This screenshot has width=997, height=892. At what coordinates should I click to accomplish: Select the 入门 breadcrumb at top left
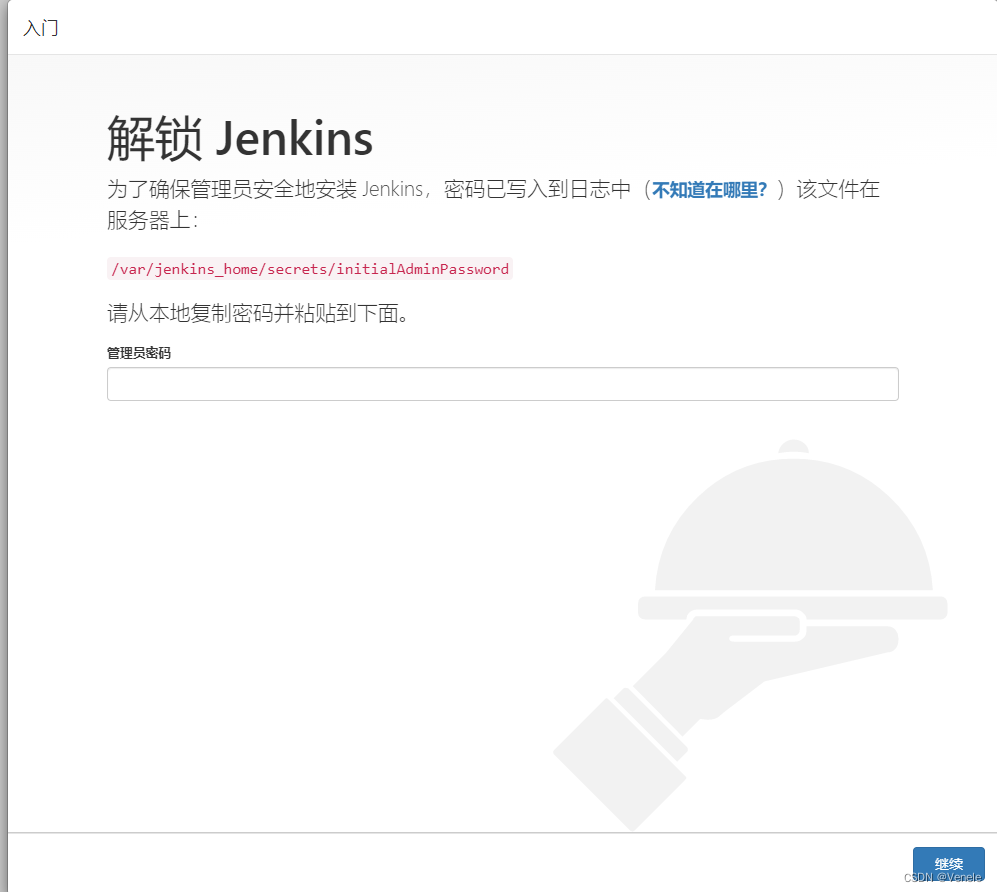coord(41,27)
